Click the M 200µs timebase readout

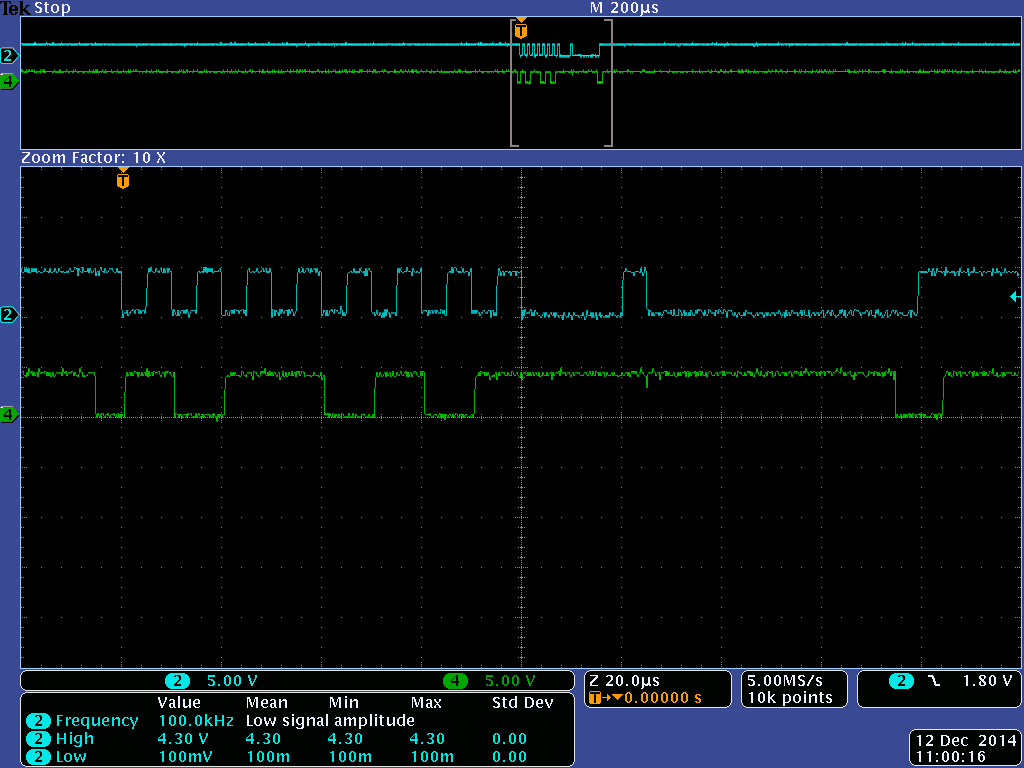click(625, 8)
